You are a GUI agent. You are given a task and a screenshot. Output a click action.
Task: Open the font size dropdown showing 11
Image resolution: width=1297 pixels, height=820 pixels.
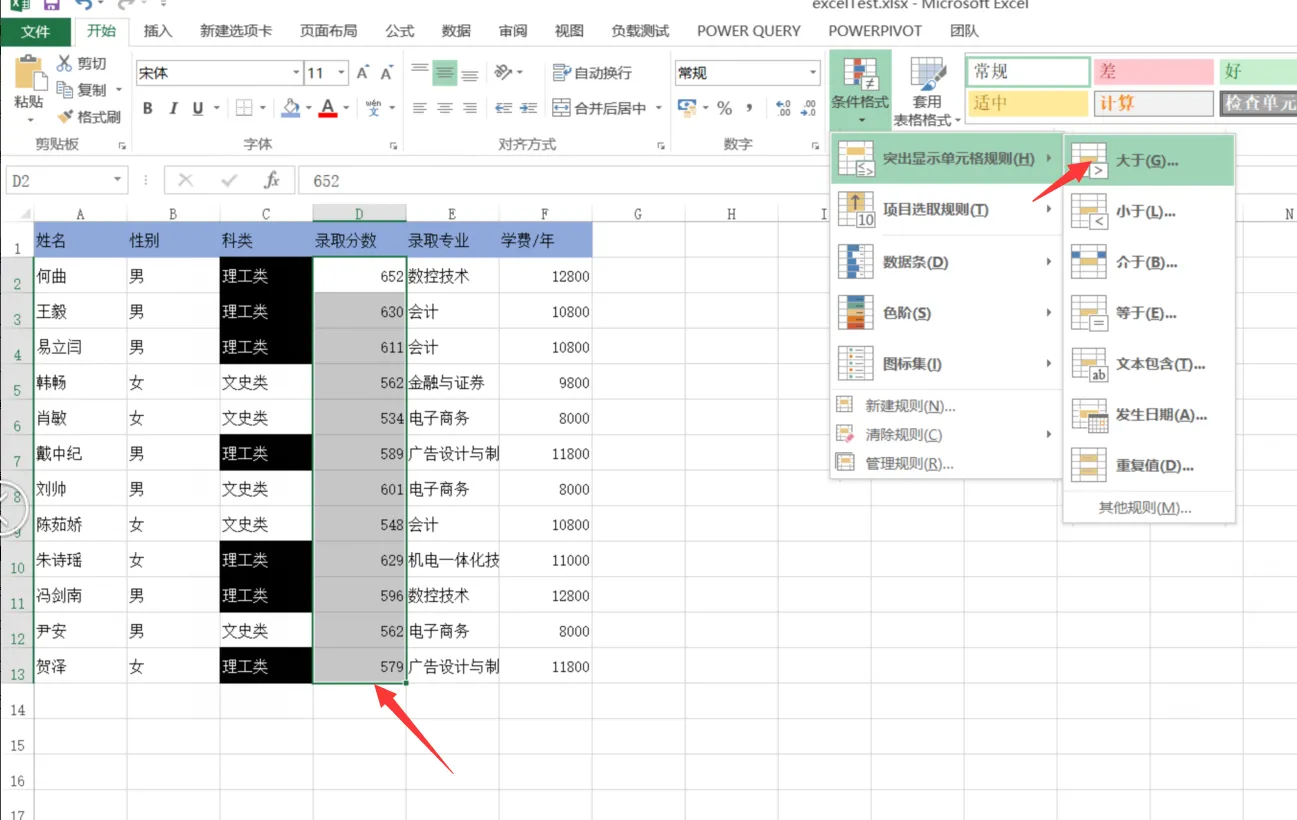342,73
